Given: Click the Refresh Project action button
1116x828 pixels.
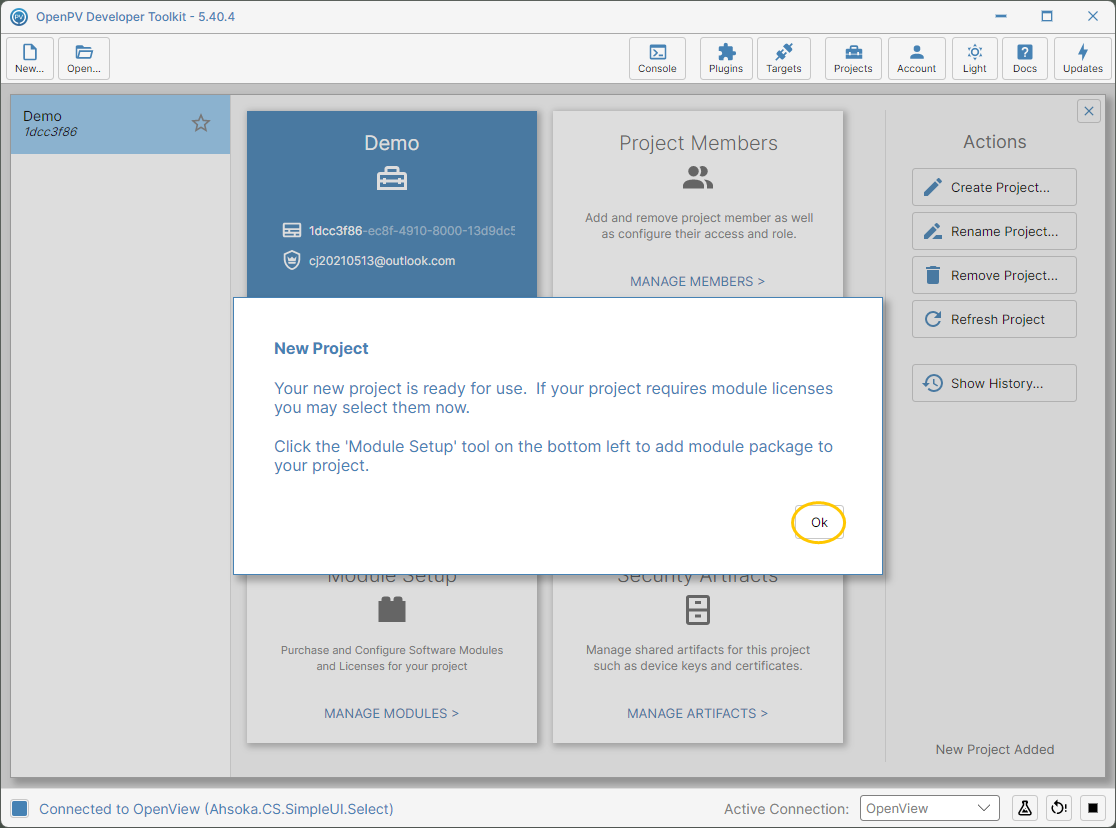Looking at the screenshot, I should [x=994, y=320].
